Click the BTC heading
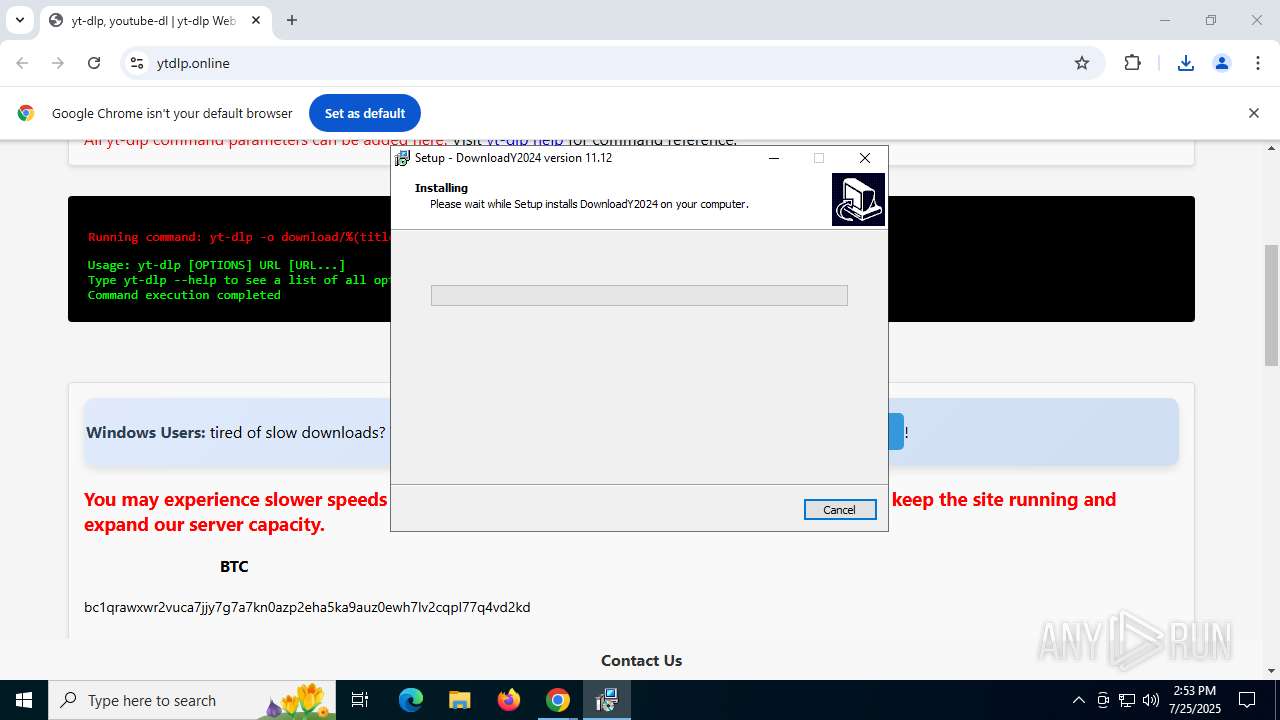Viewport: 1280px width, 720px height. click(x=234, y=566)
